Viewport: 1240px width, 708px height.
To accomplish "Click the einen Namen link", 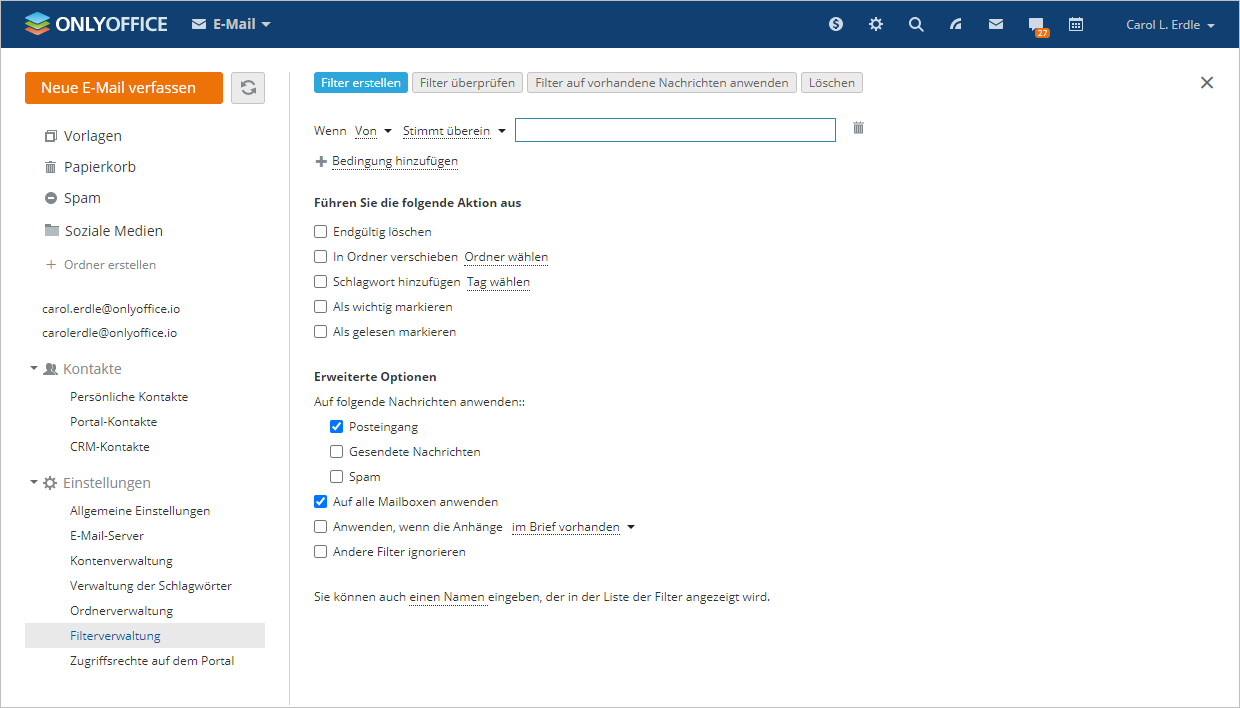I will click(448, 598).
